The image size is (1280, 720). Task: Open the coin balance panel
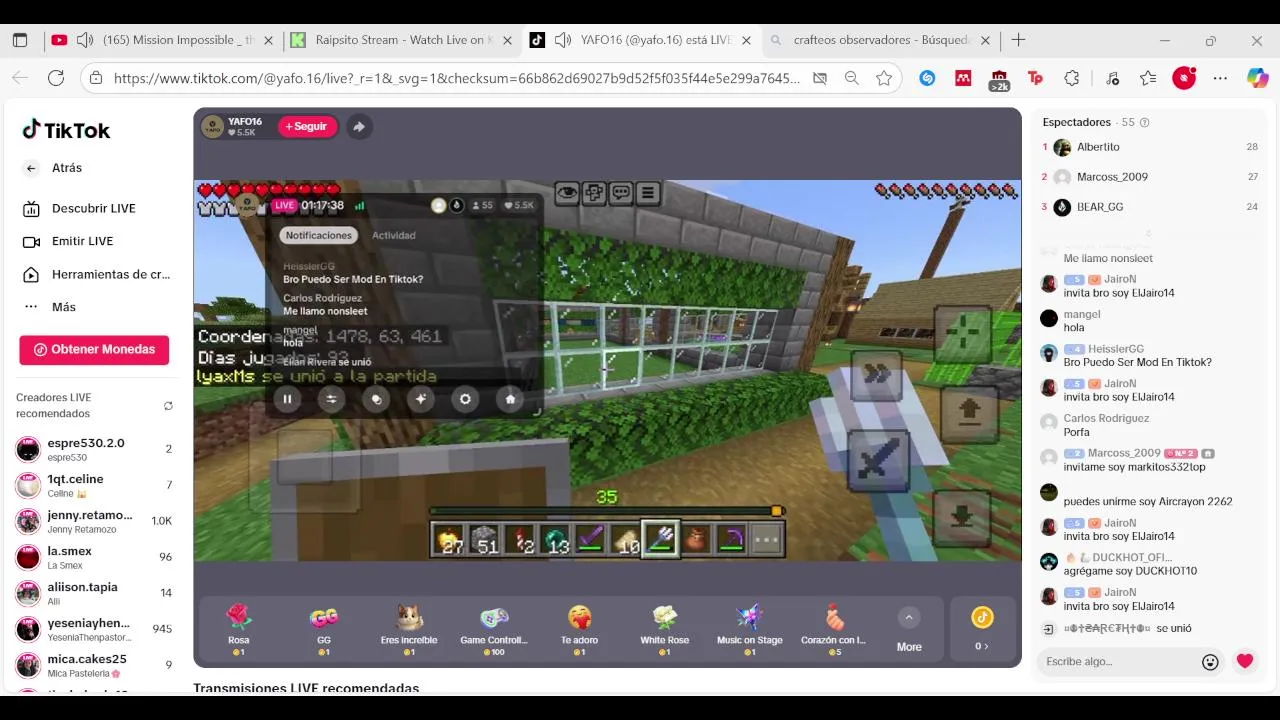[982, 630]
